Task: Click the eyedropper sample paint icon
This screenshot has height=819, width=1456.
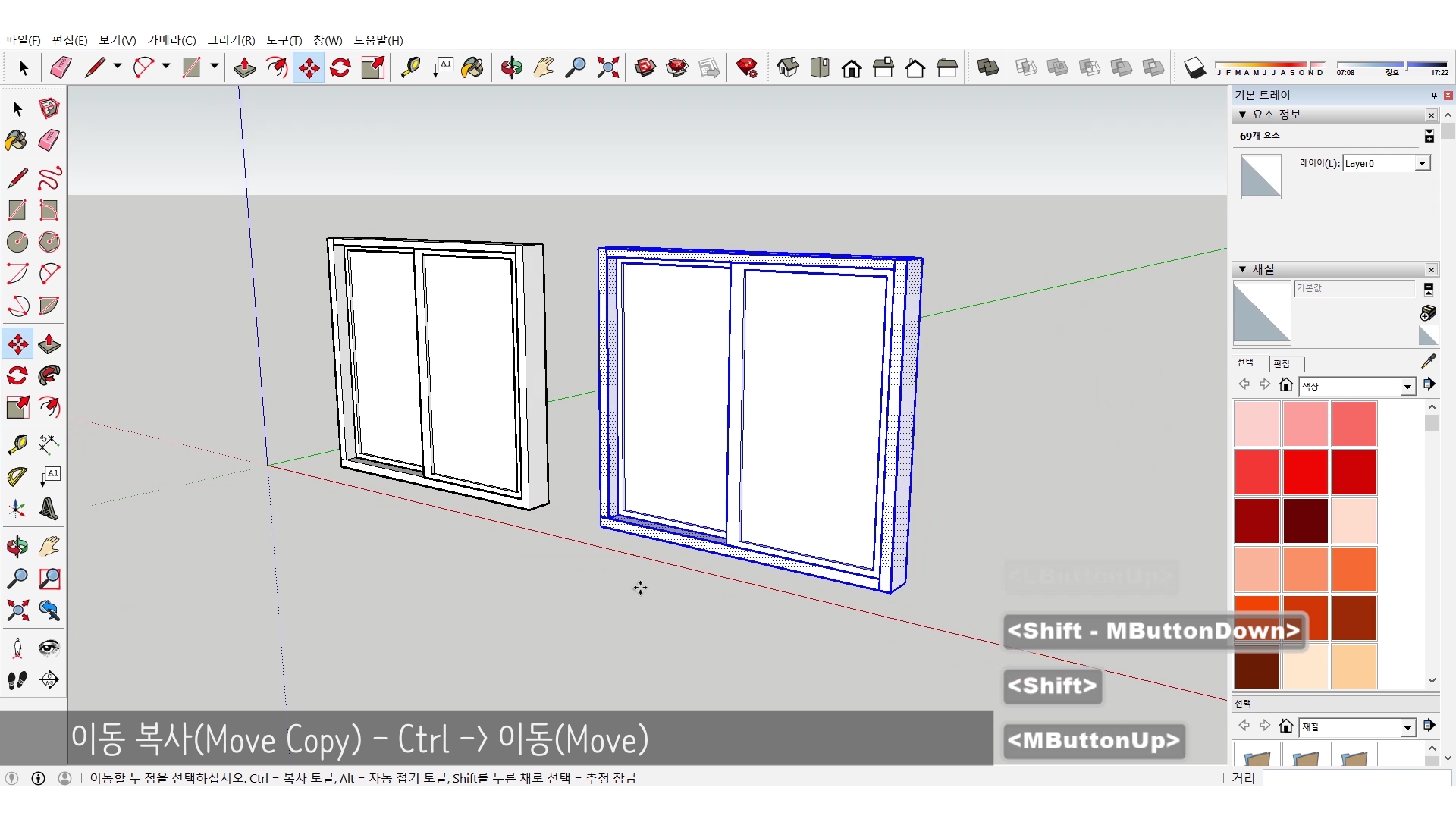Action: click(1428, 362)
